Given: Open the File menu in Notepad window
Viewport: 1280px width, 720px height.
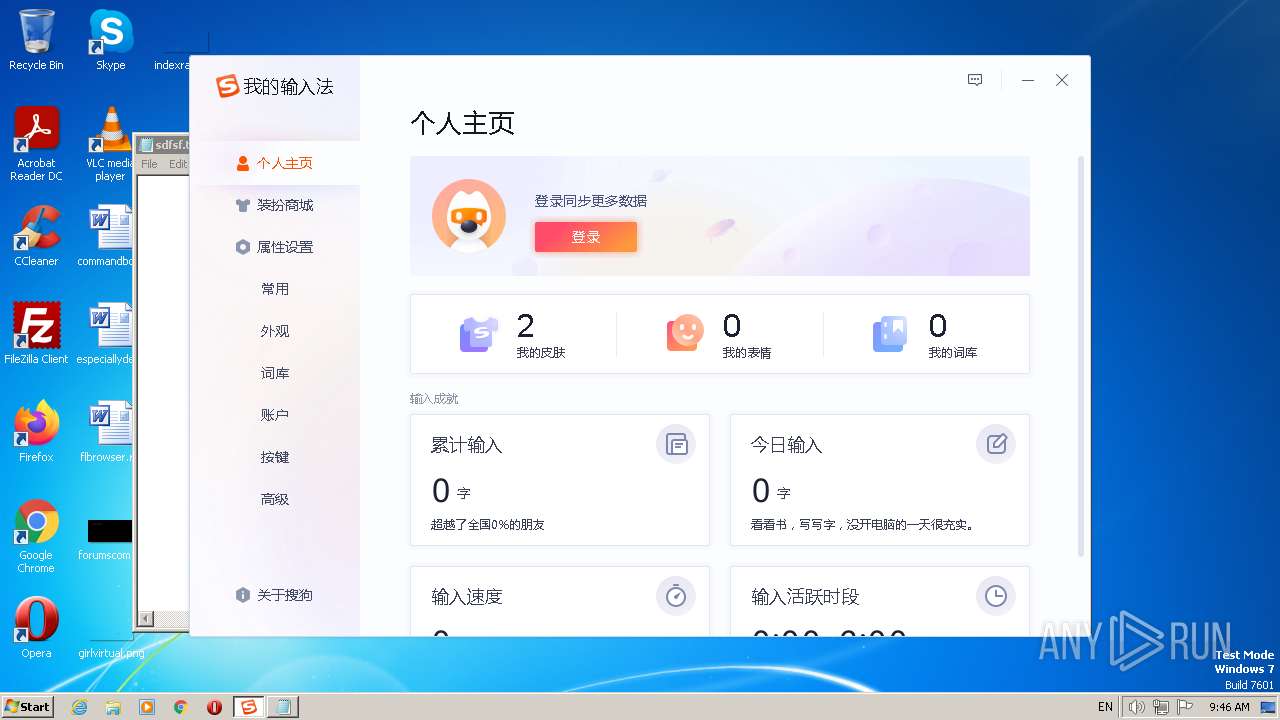Looking at the screenshot, I should pos(149,164).
